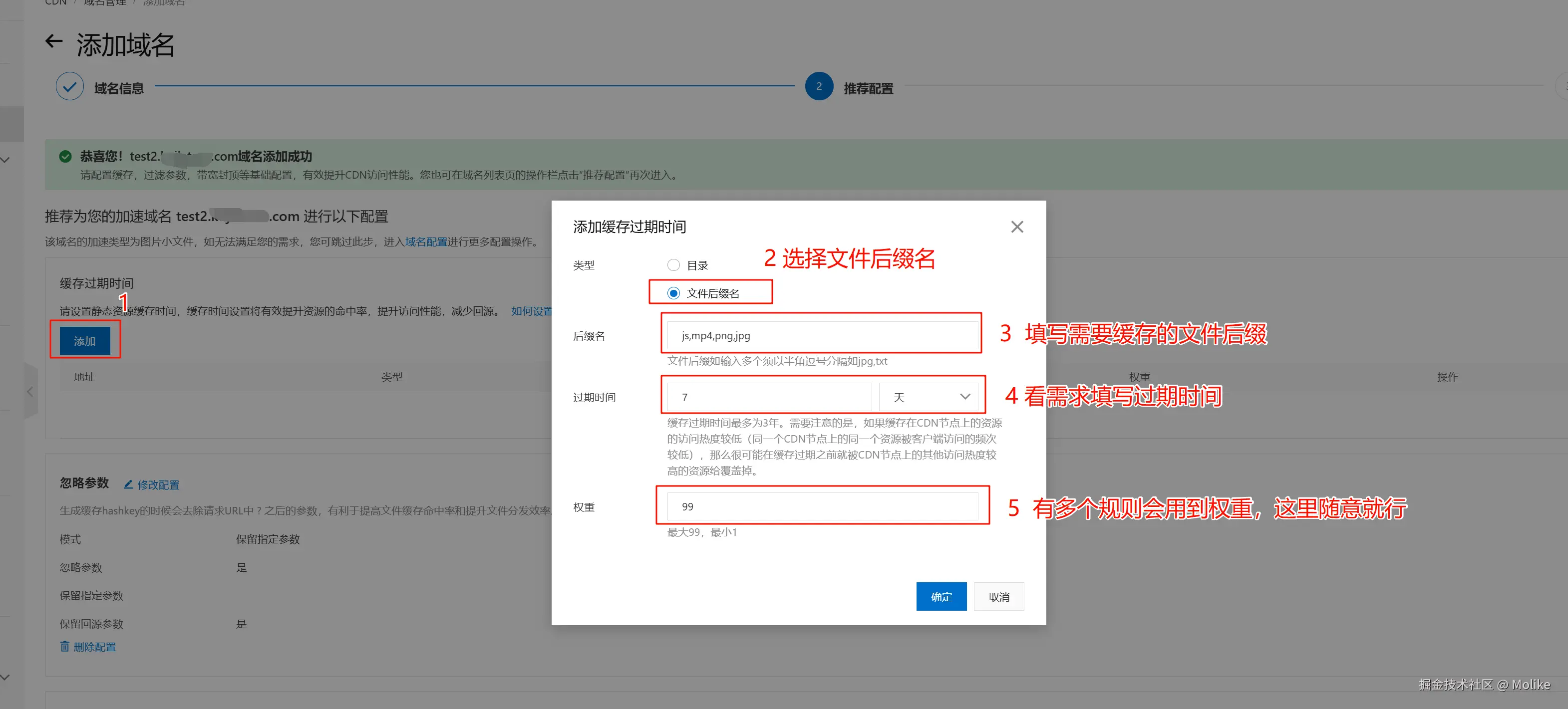This screenshot has height=709, width=1568.
Task: Click the 域名配置 link in the description
Action: 426,241
